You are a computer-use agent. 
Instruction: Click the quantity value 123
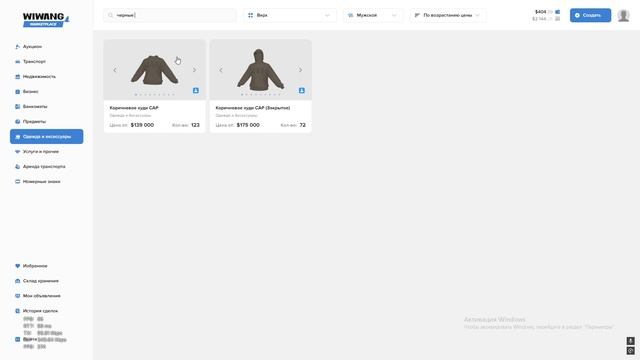click(x=195, y=125)
